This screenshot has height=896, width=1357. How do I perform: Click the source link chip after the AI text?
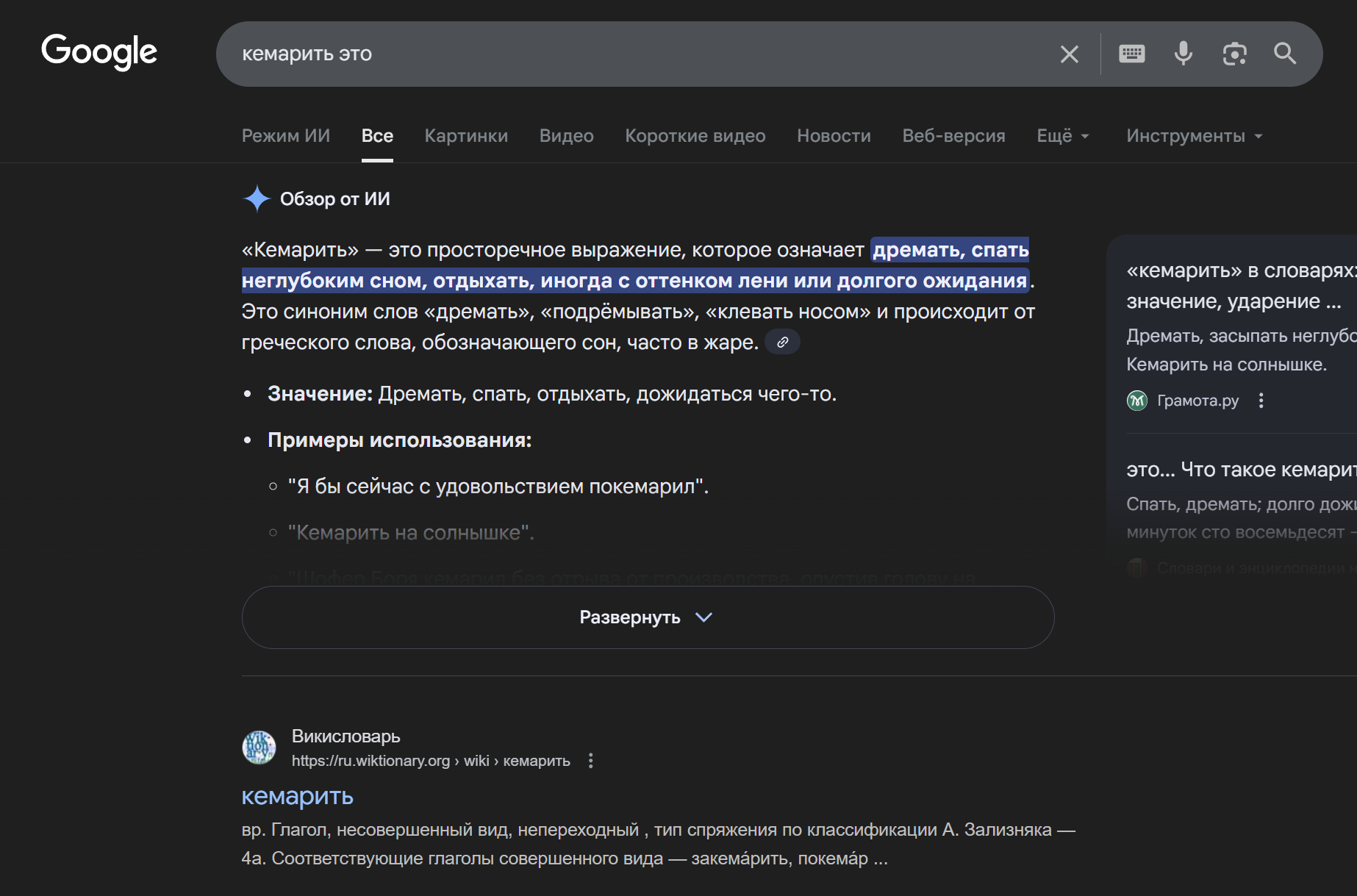click(x=782, y=341)
